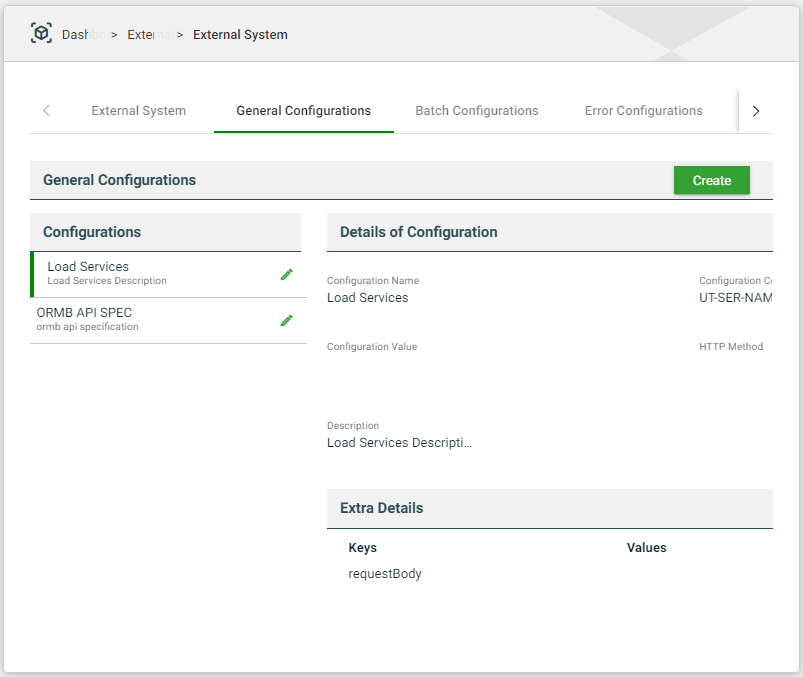Select the Load Services configuration entry

click(150, 274)
